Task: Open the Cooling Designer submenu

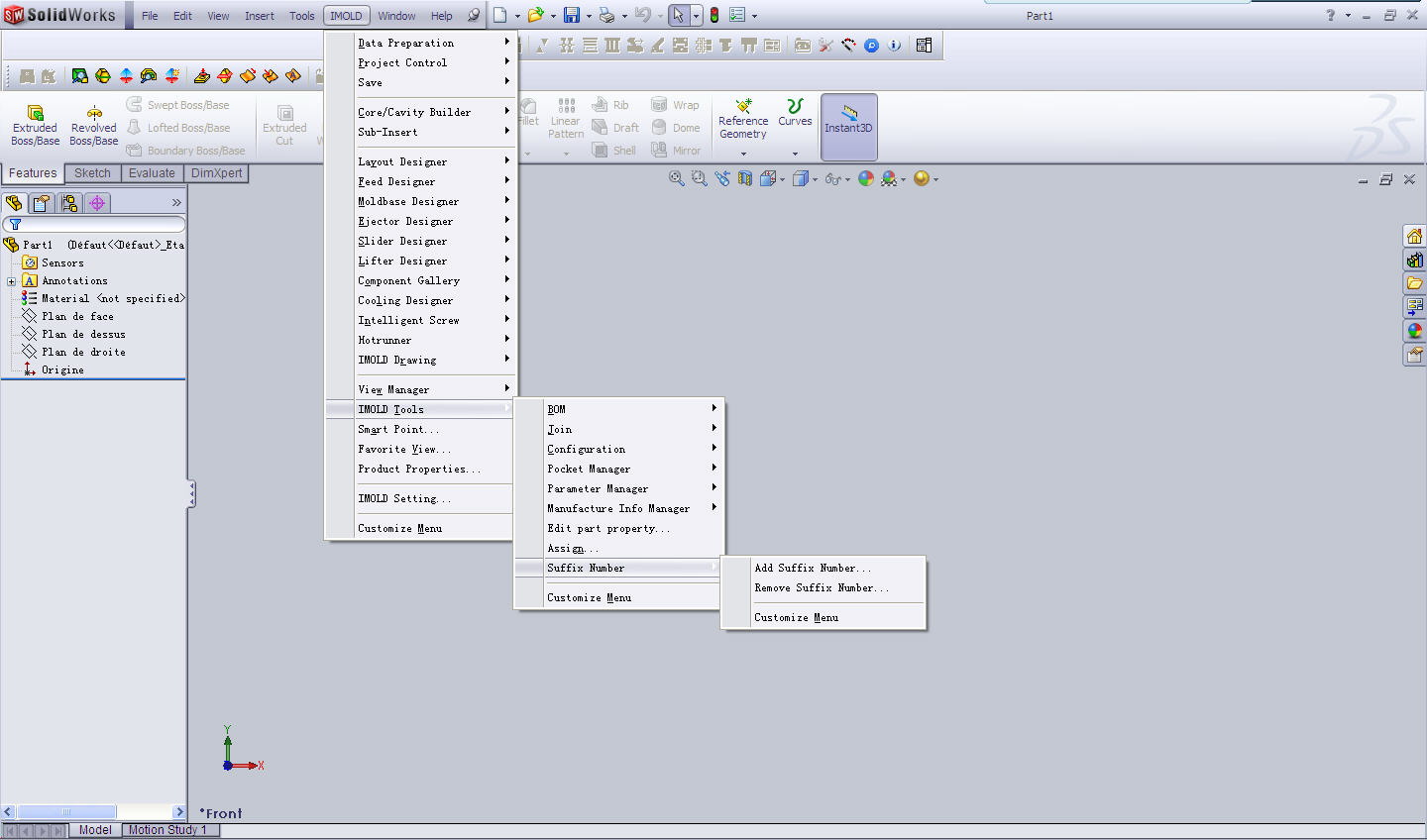Action: (x=421, y=300)
